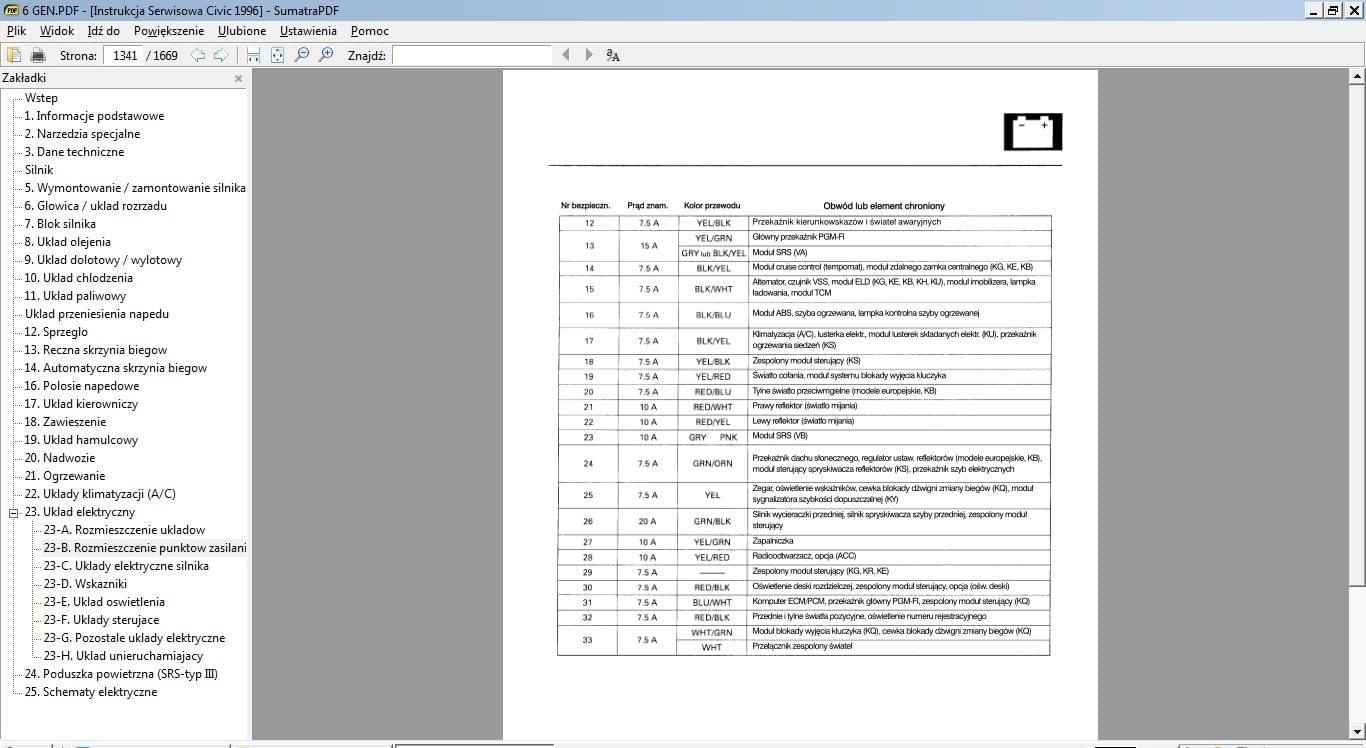This screenshot has height=748, width=1366.
Task: Open bookmark 14. Automatyczna skrzynia biegow
Action: [x=116, y=368]
